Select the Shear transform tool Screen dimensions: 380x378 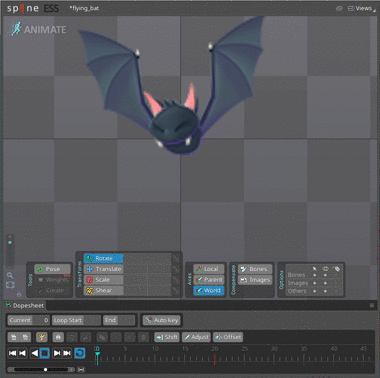[104, 290]
